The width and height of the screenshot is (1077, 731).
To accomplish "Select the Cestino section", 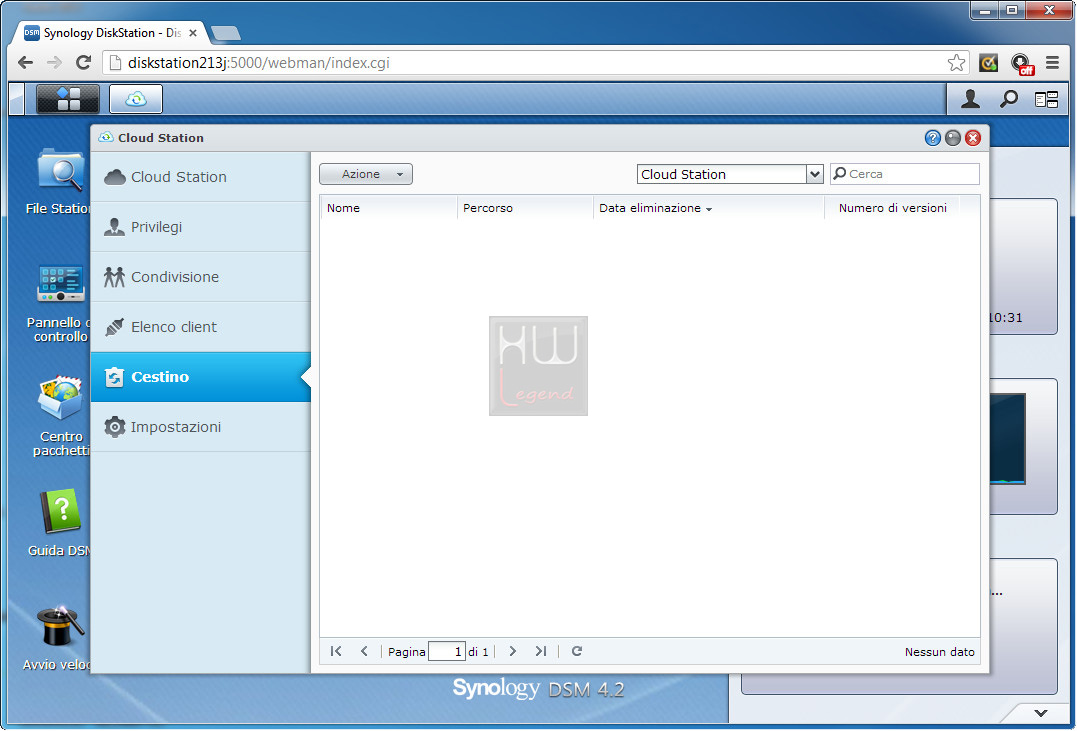I will (x=201, y=377).
